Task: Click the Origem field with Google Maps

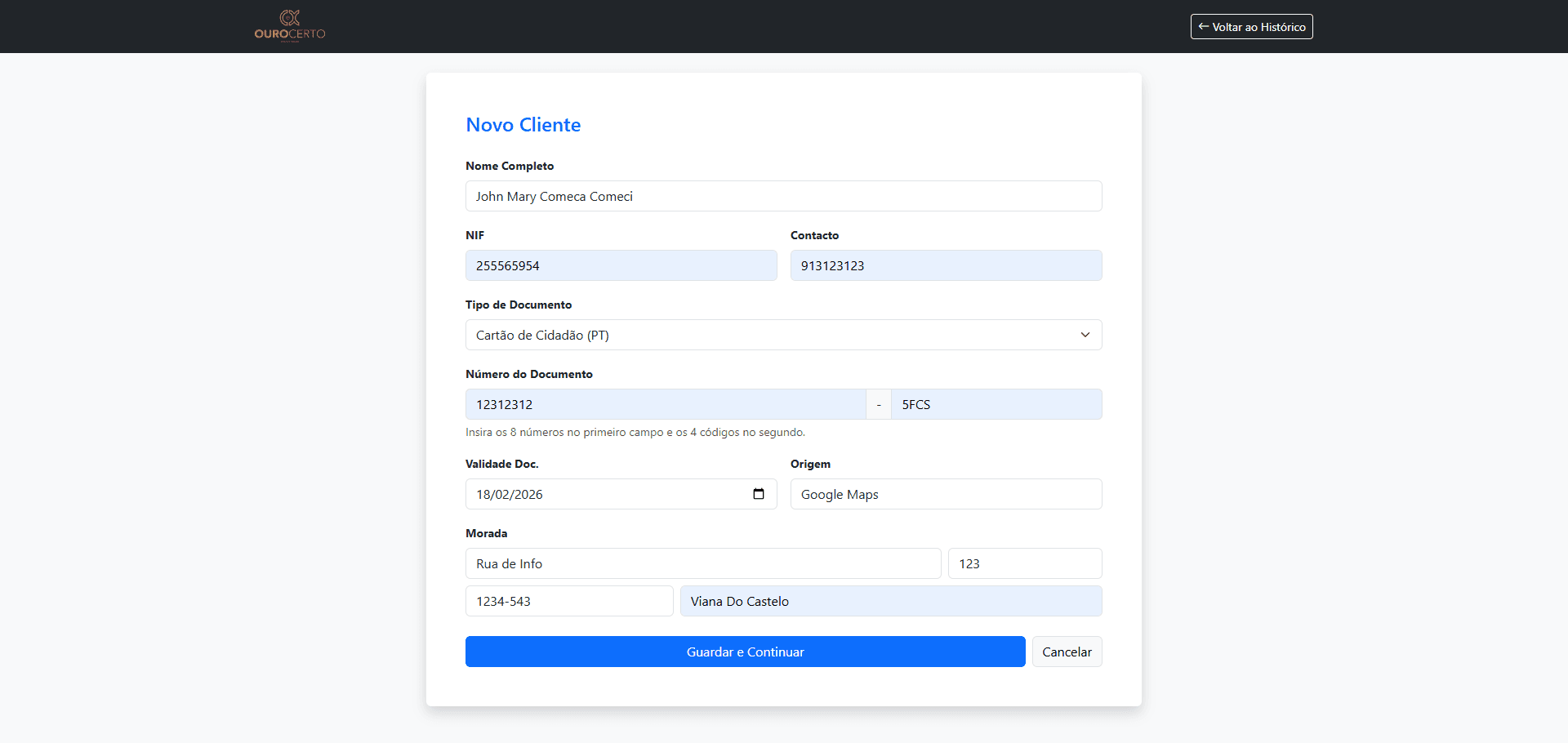Action: click(945, 494)
